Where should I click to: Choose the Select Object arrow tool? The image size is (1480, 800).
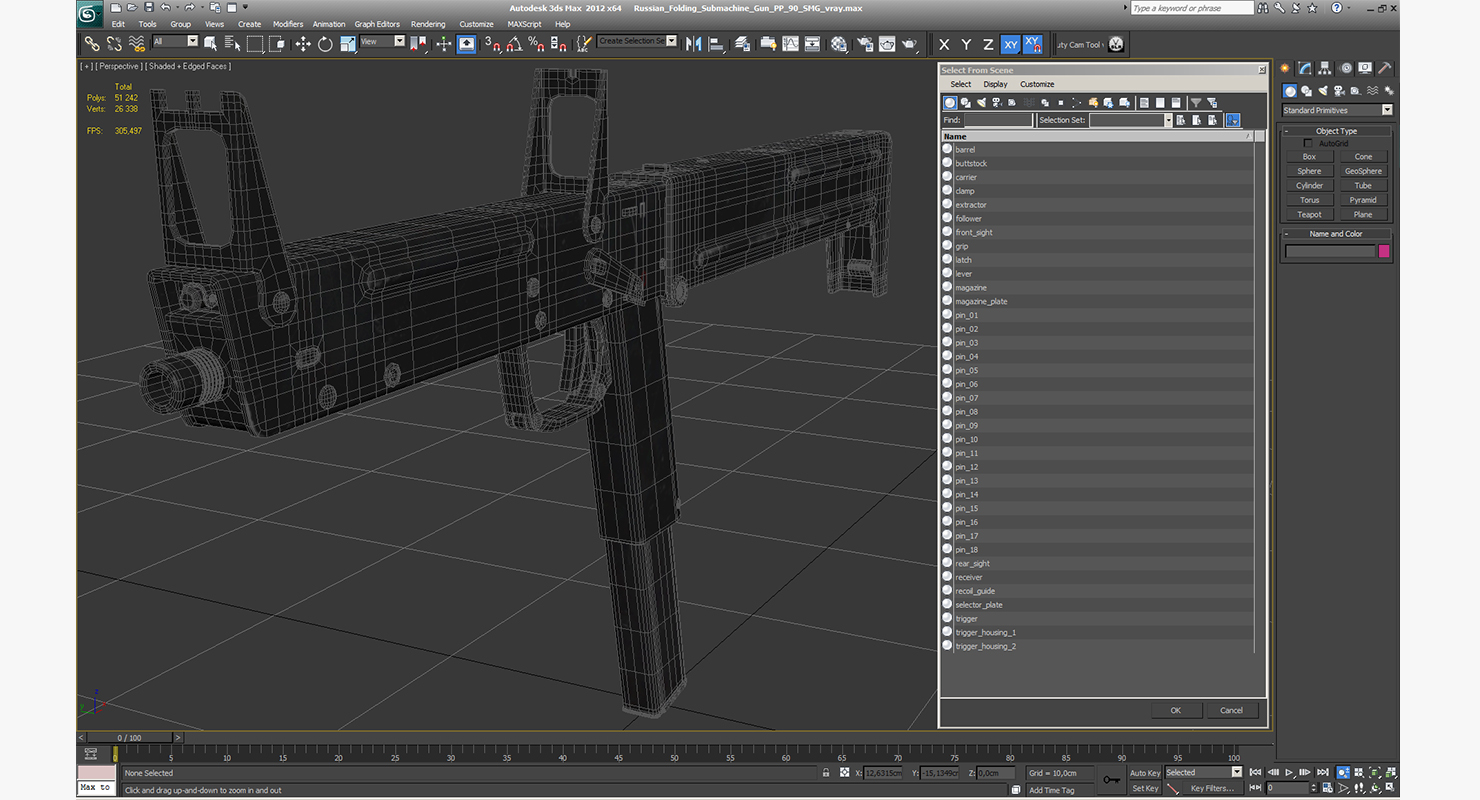pyautogui.click(x=211, y=44)
